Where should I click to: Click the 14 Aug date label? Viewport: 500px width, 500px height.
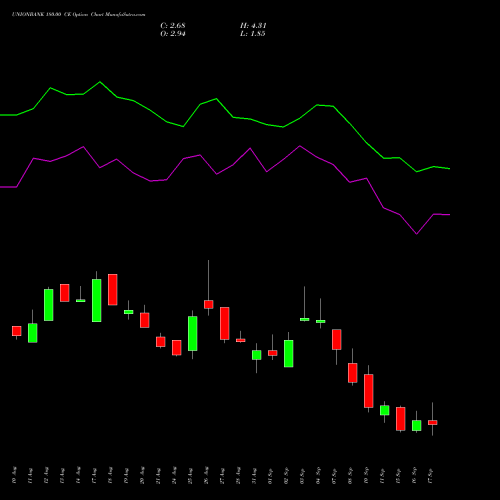78,475
